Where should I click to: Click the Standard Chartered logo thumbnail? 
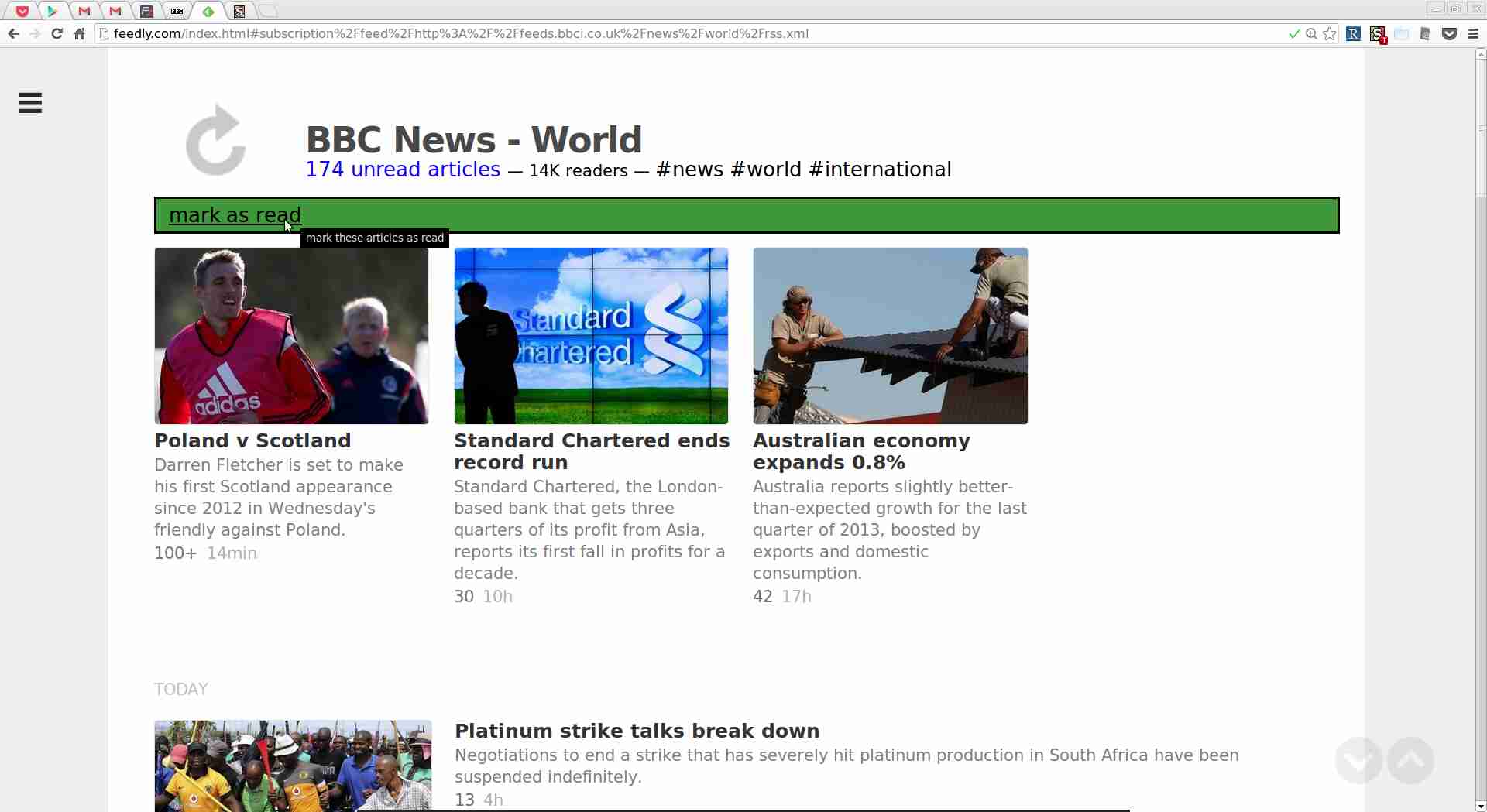[591, 336]
